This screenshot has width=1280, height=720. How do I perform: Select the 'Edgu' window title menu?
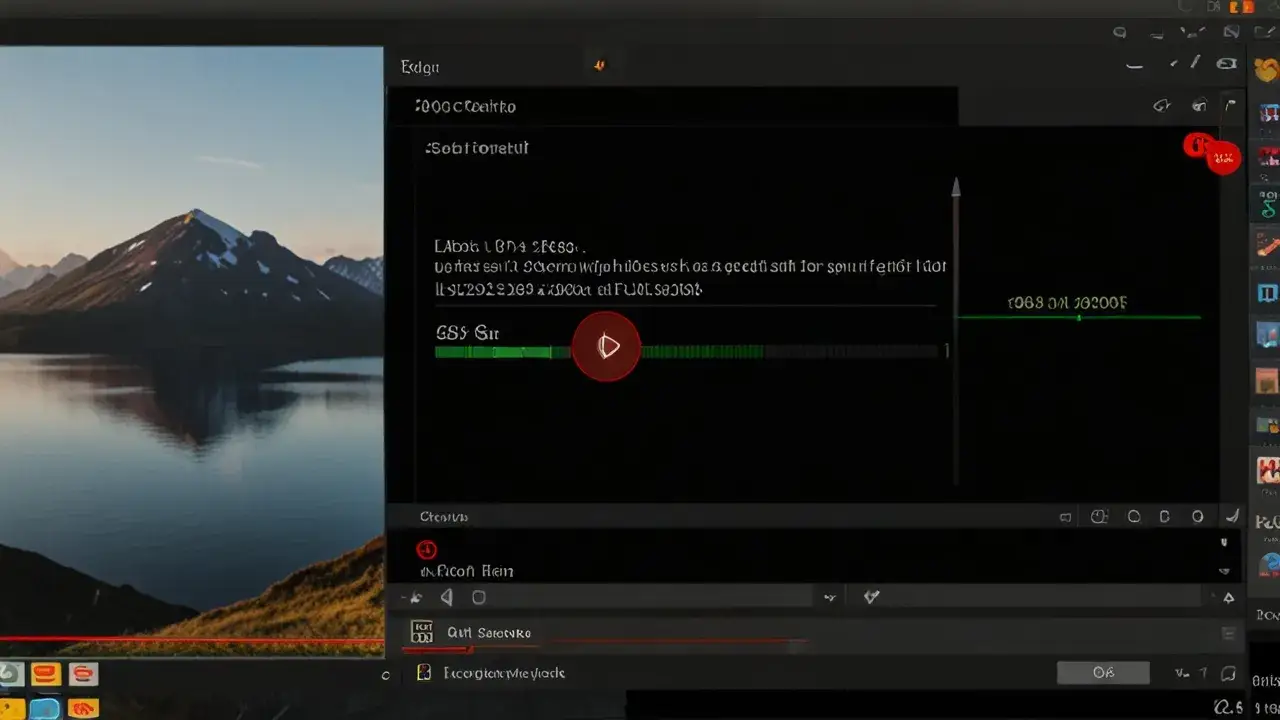[x=420, y=67]
